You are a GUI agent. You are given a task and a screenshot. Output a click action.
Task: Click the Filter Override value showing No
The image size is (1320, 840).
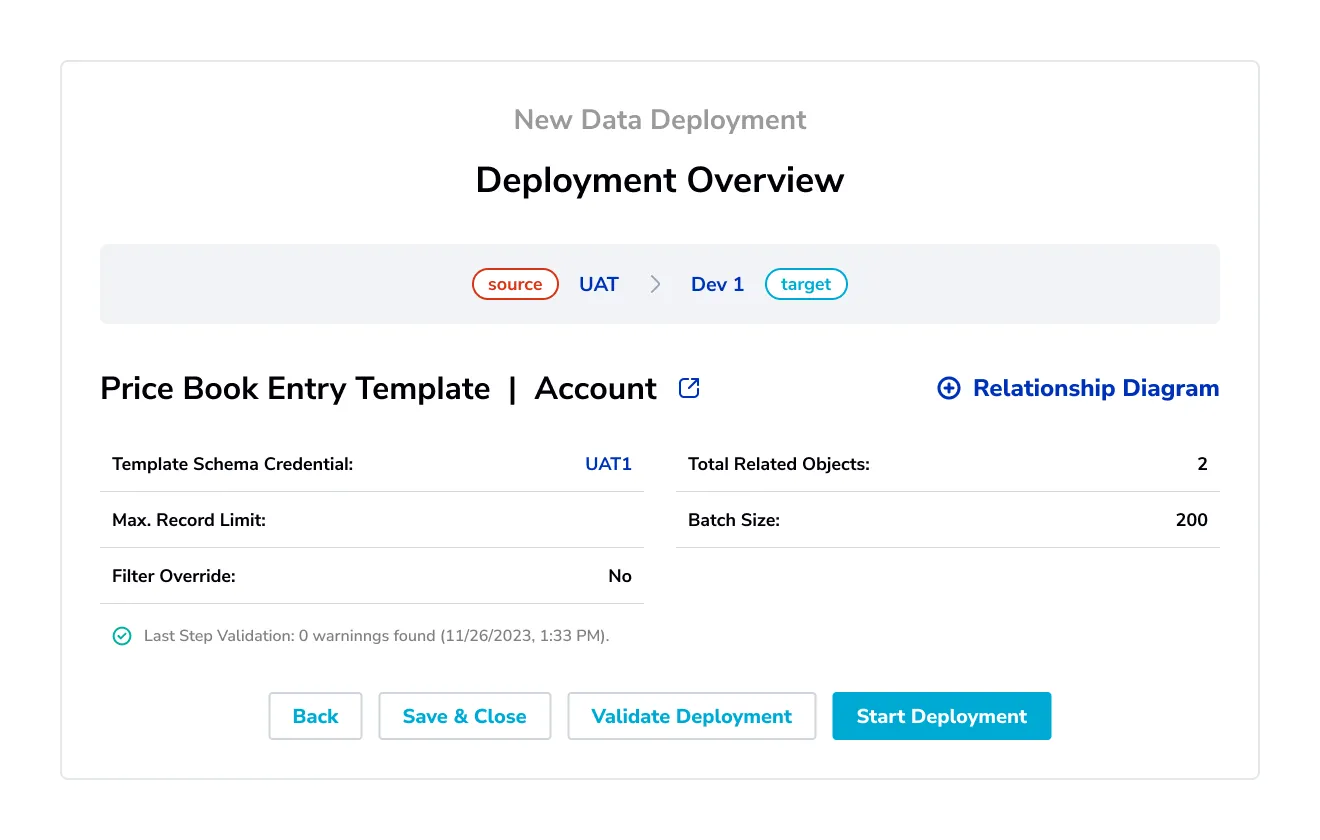pyautogui.click(x=620, y=576)
